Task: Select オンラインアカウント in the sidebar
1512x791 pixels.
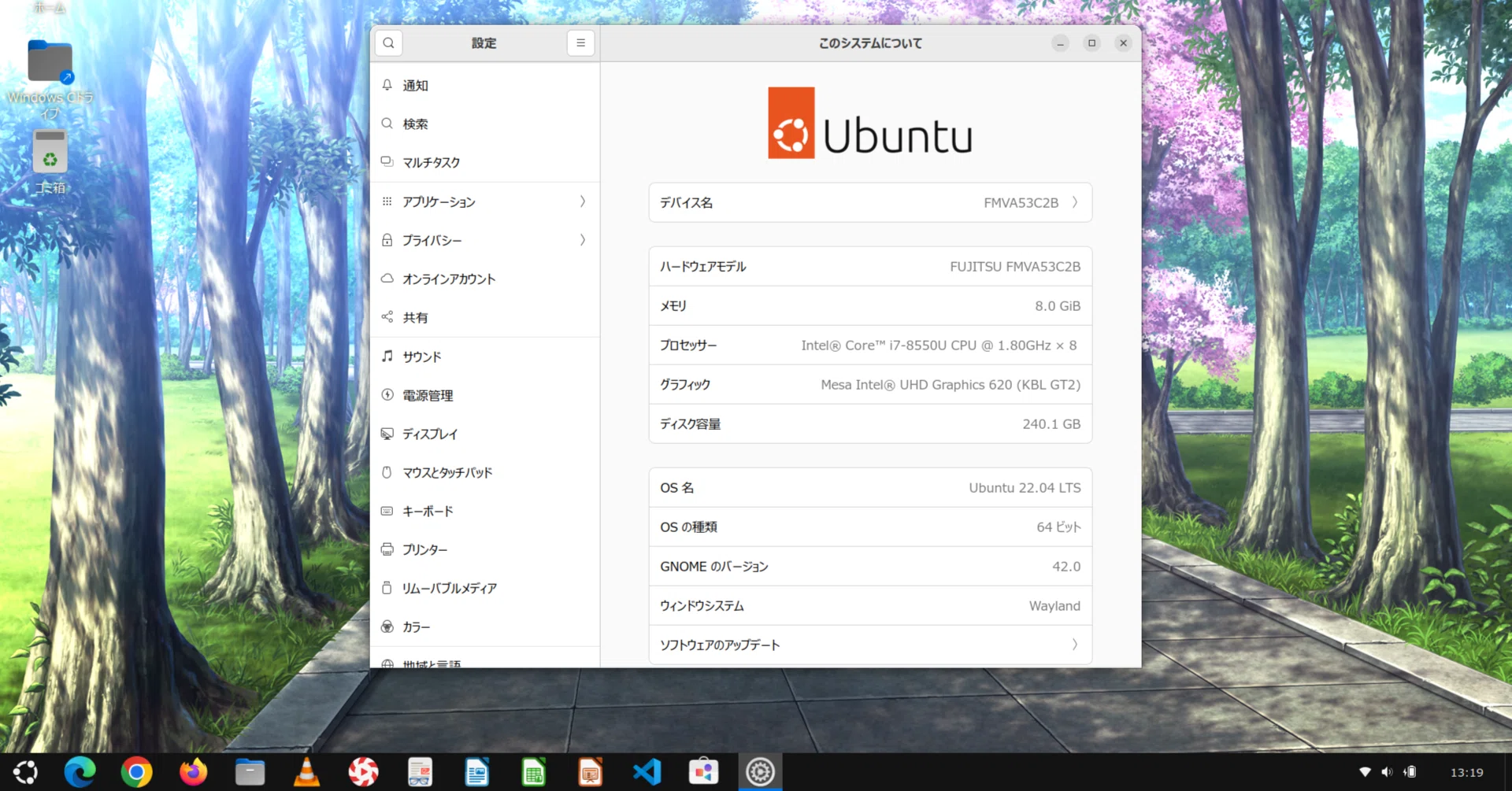Action: click(485, 279)
